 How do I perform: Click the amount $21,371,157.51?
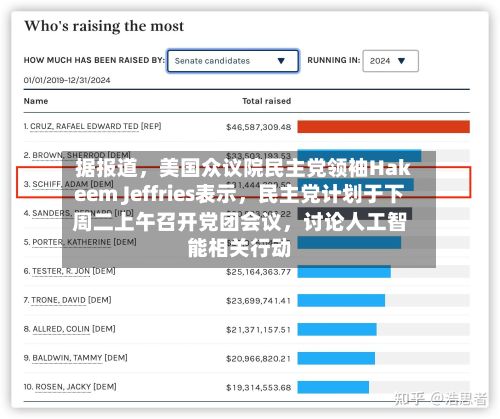coord(259,330)
